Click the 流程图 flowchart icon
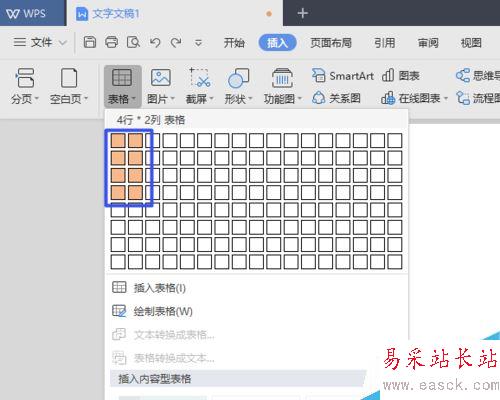 pos(463,98)
